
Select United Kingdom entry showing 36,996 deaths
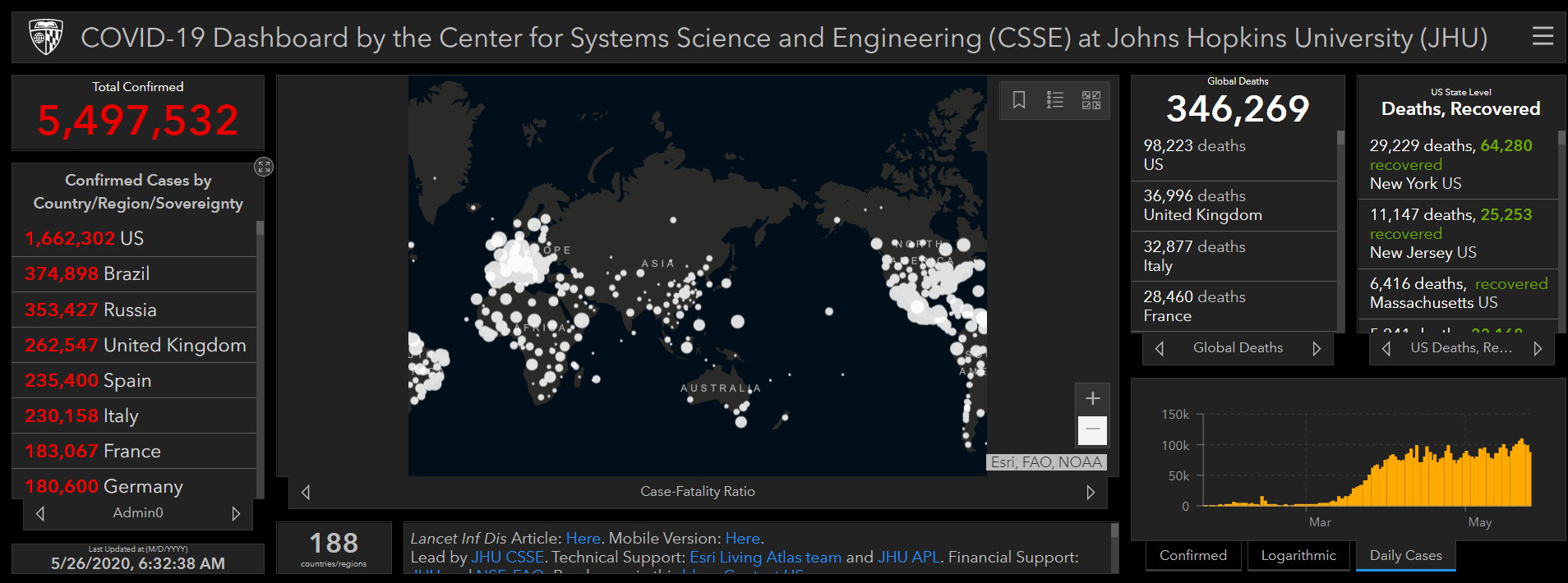[1234, 205]
